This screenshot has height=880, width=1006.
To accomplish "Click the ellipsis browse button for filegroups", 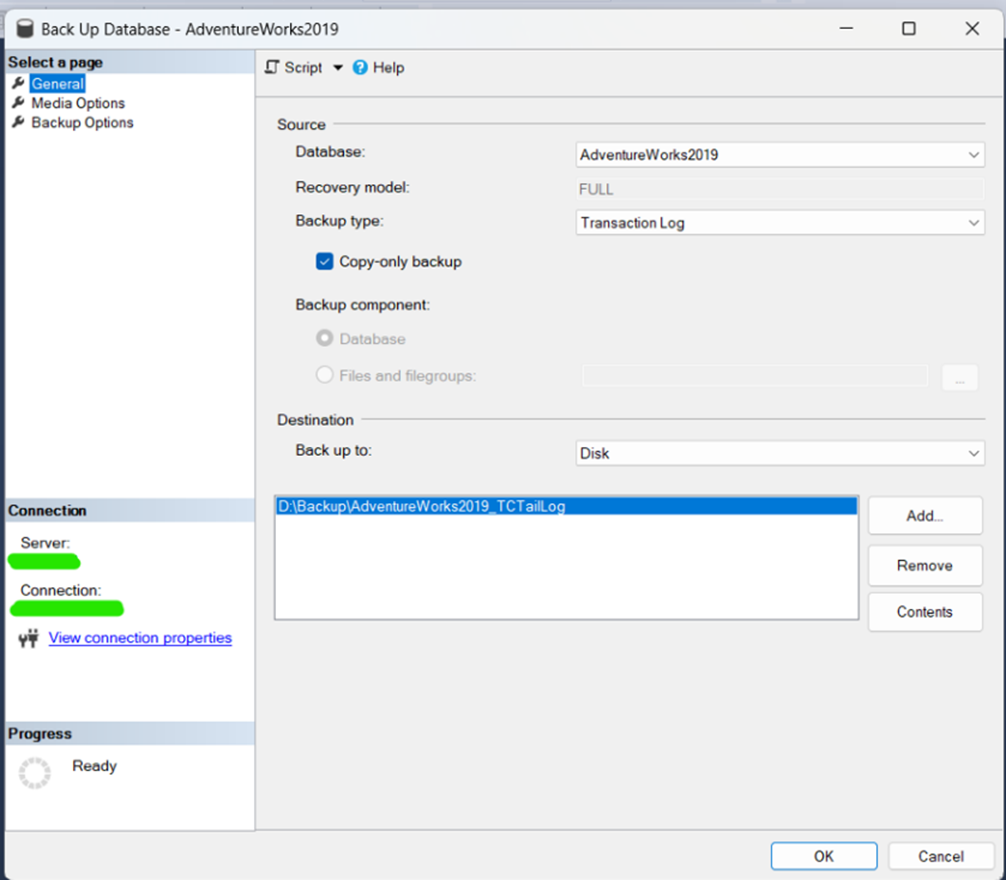I will pos(960,377).
